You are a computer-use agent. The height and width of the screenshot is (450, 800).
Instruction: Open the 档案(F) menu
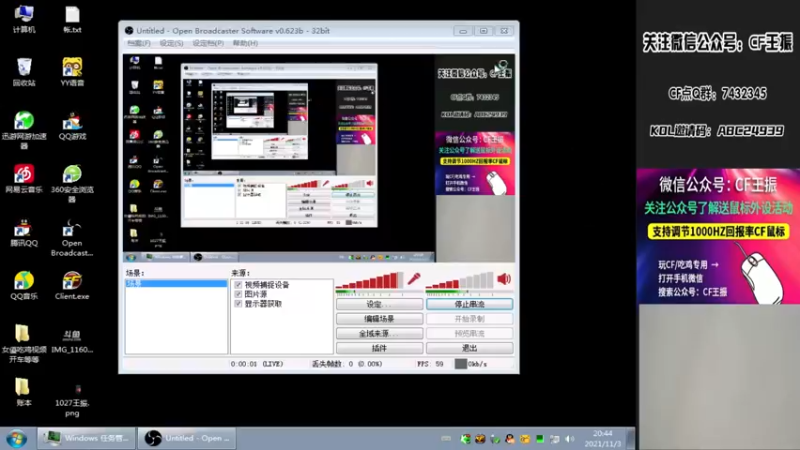(139, 43)
